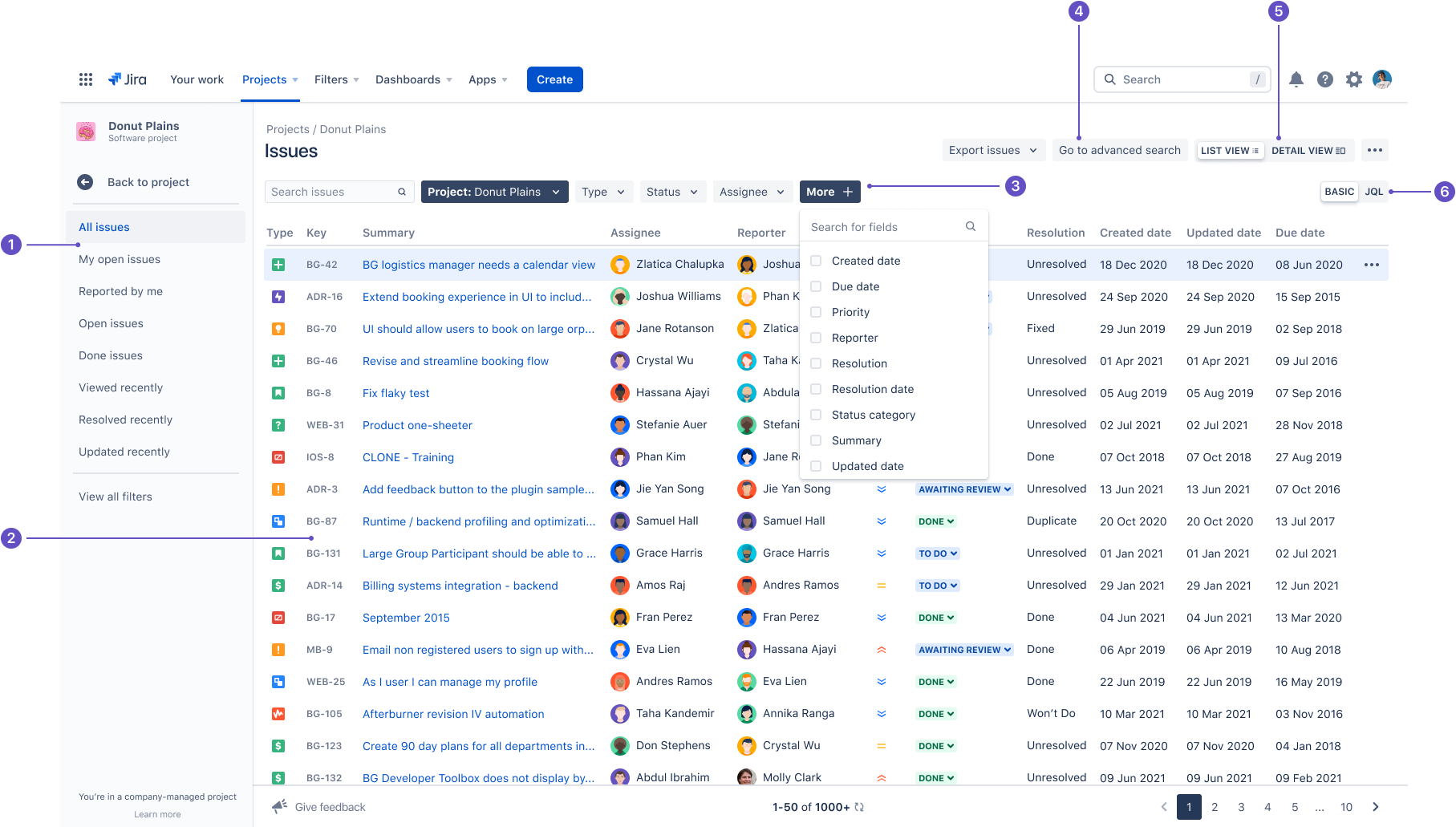Open the AWAITING REVIEW status dropdown for ADR-3
Screen dimensions: 1456x827
[x=965, y=489]
